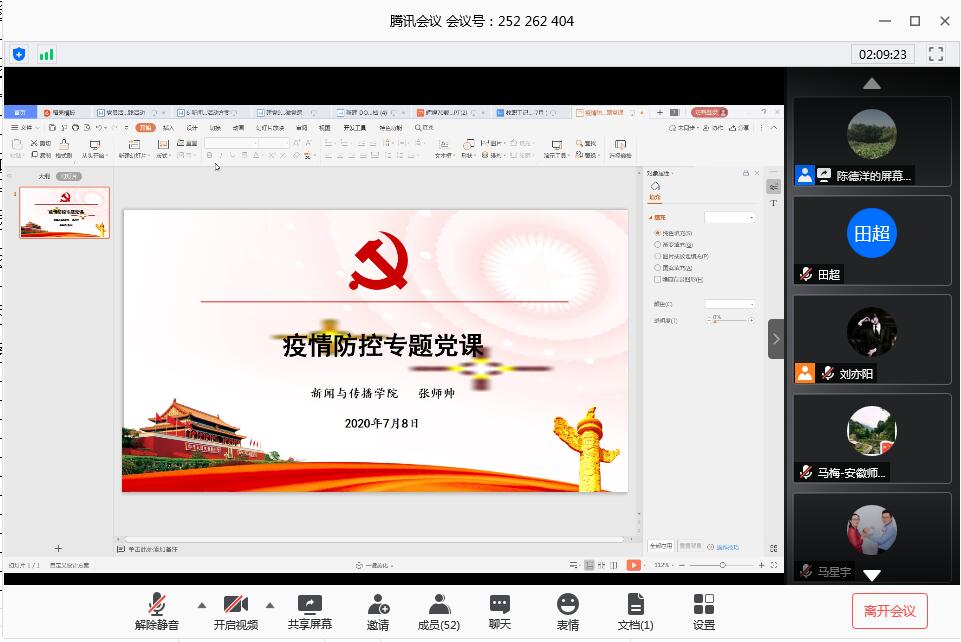Check the green network signal icon

[x=47, y=54]
